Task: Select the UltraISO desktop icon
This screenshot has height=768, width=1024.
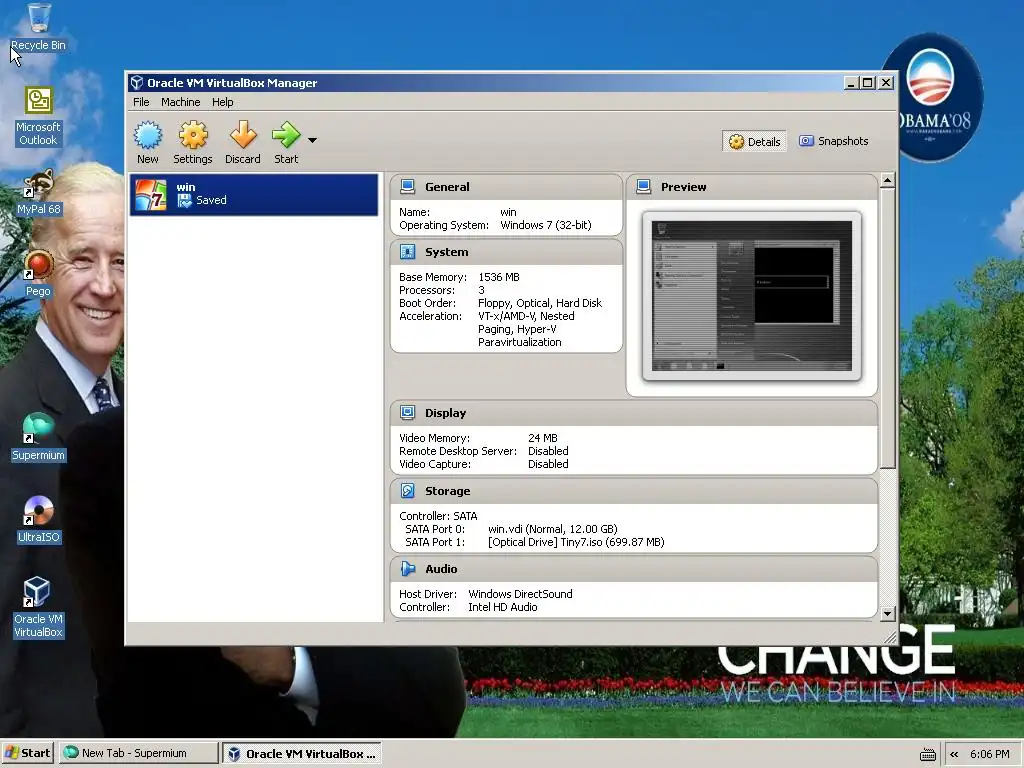Action: pos(38,520)
